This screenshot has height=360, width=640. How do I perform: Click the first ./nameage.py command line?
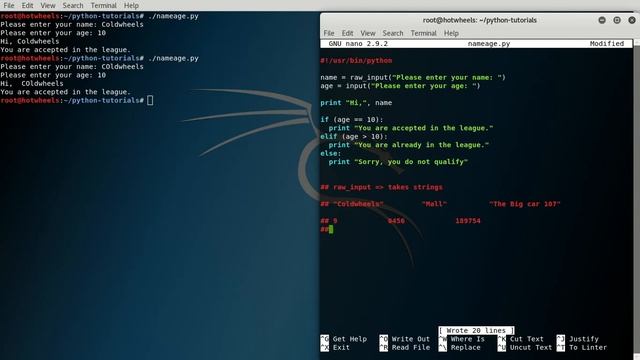pyautogui.click(x=99, y=16)
